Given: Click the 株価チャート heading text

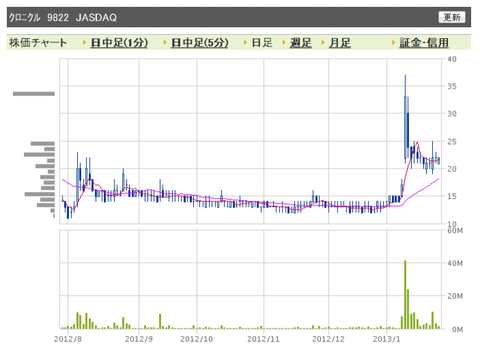Looking at the screenshot, I should pos(38,43).
